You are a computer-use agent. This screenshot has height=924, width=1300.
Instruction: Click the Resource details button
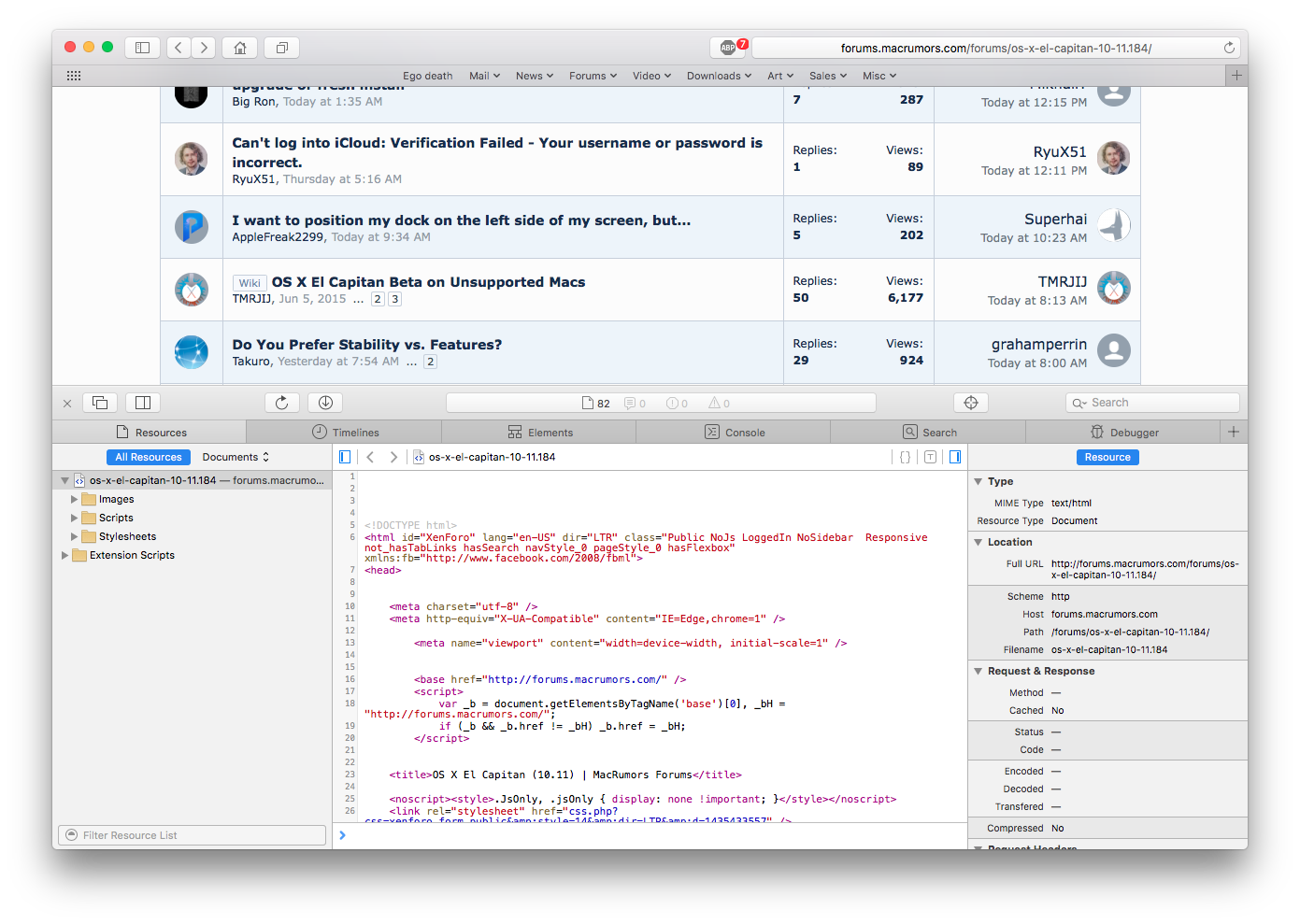1107,457
